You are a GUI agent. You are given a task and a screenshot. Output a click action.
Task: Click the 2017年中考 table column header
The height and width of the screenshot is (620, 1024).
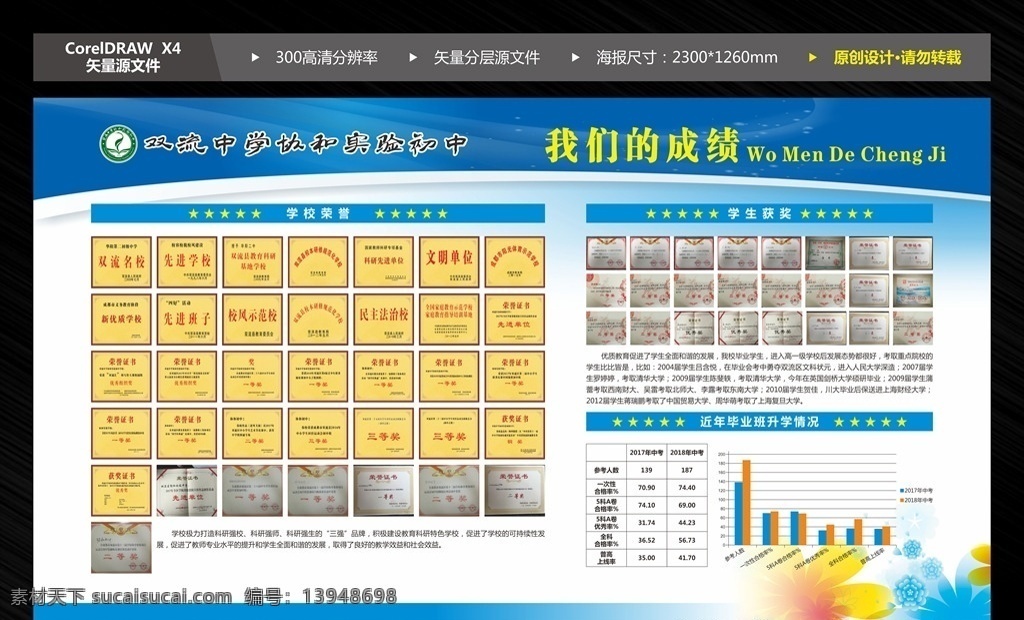pyautogui.click(x=647, y=452)
